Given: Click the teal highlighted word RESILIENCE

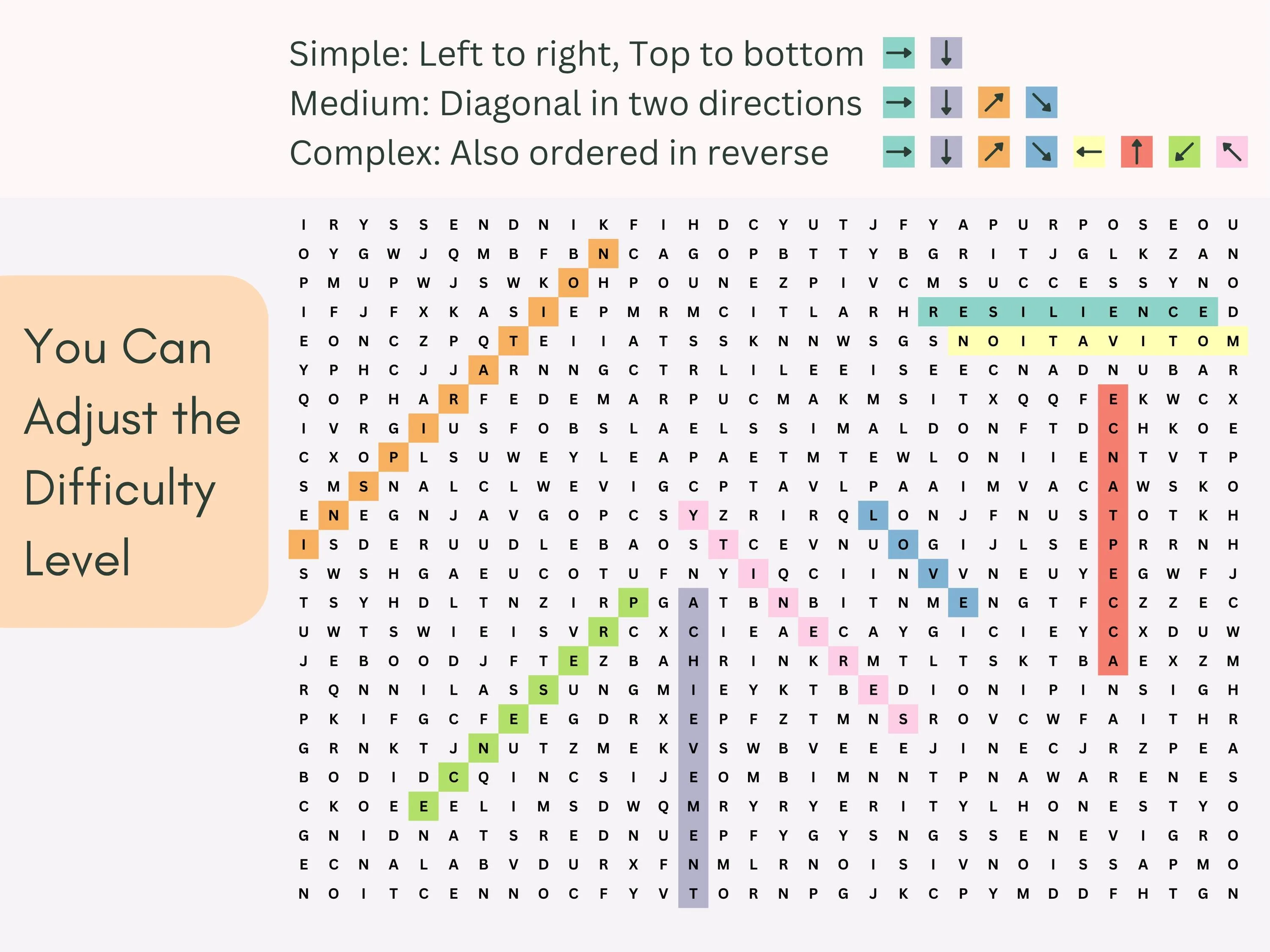Looking at the screenshot, I should pos(1067,312).
